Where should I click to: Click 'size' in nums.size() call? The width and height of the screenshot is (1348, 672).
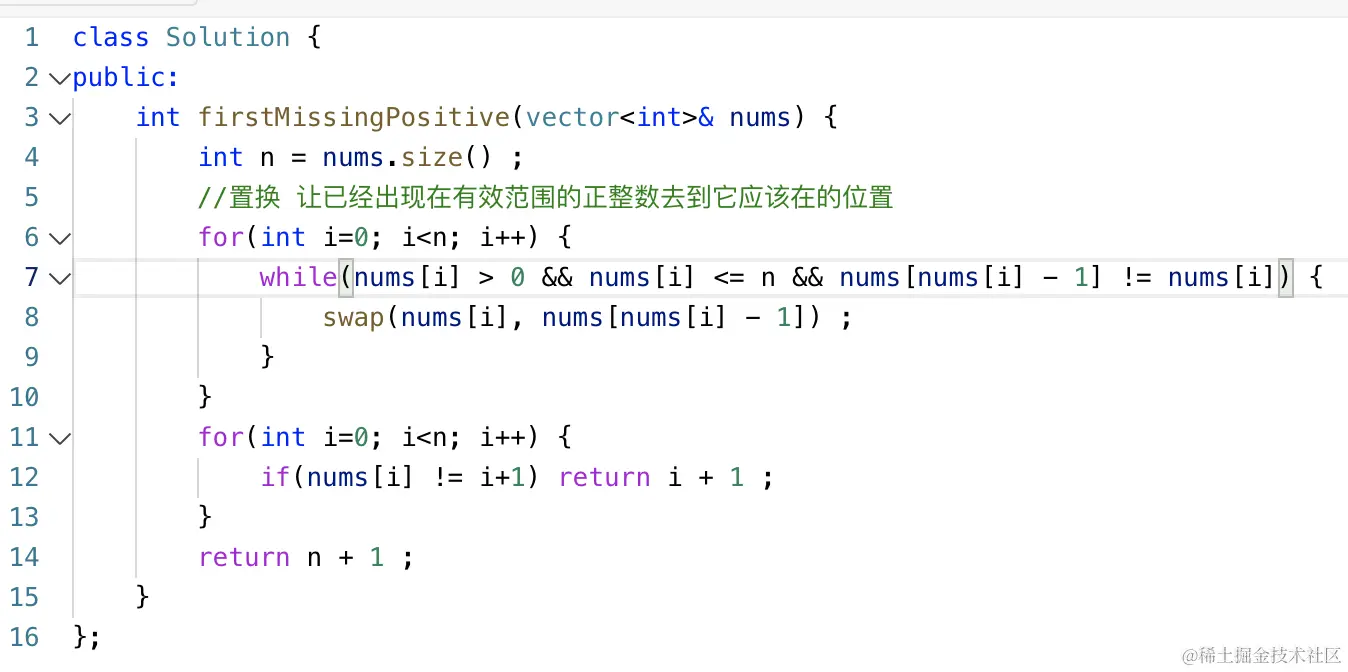point(432,158)
